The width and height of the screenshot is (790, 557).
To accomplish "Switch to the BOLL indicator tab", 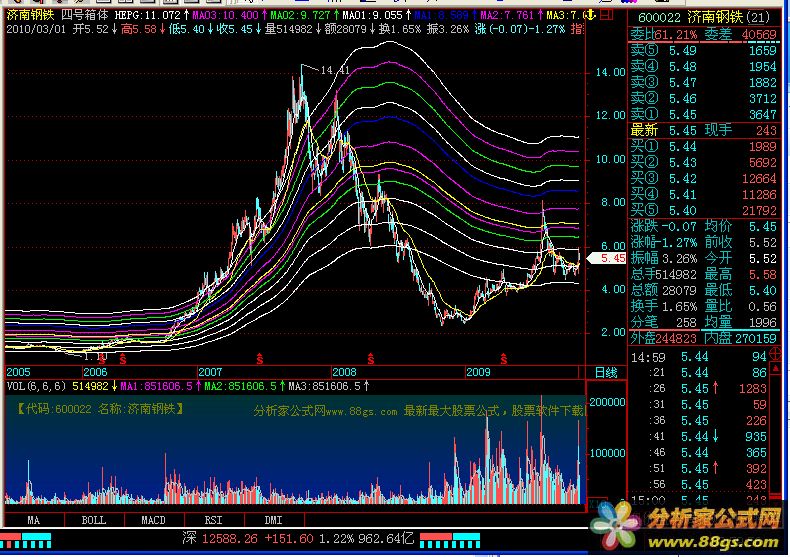I will (94, 520).
